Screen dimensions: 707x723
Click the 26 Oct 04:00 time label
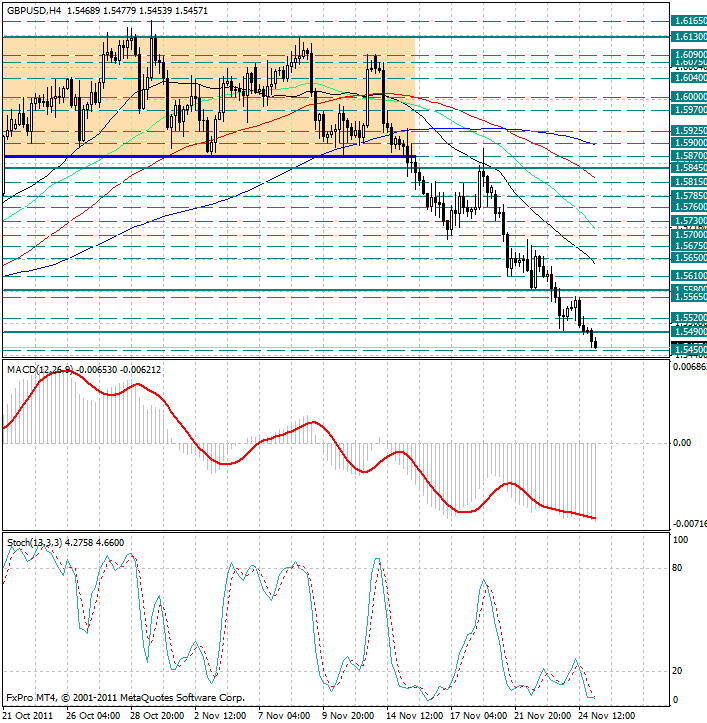click(92, 715)
